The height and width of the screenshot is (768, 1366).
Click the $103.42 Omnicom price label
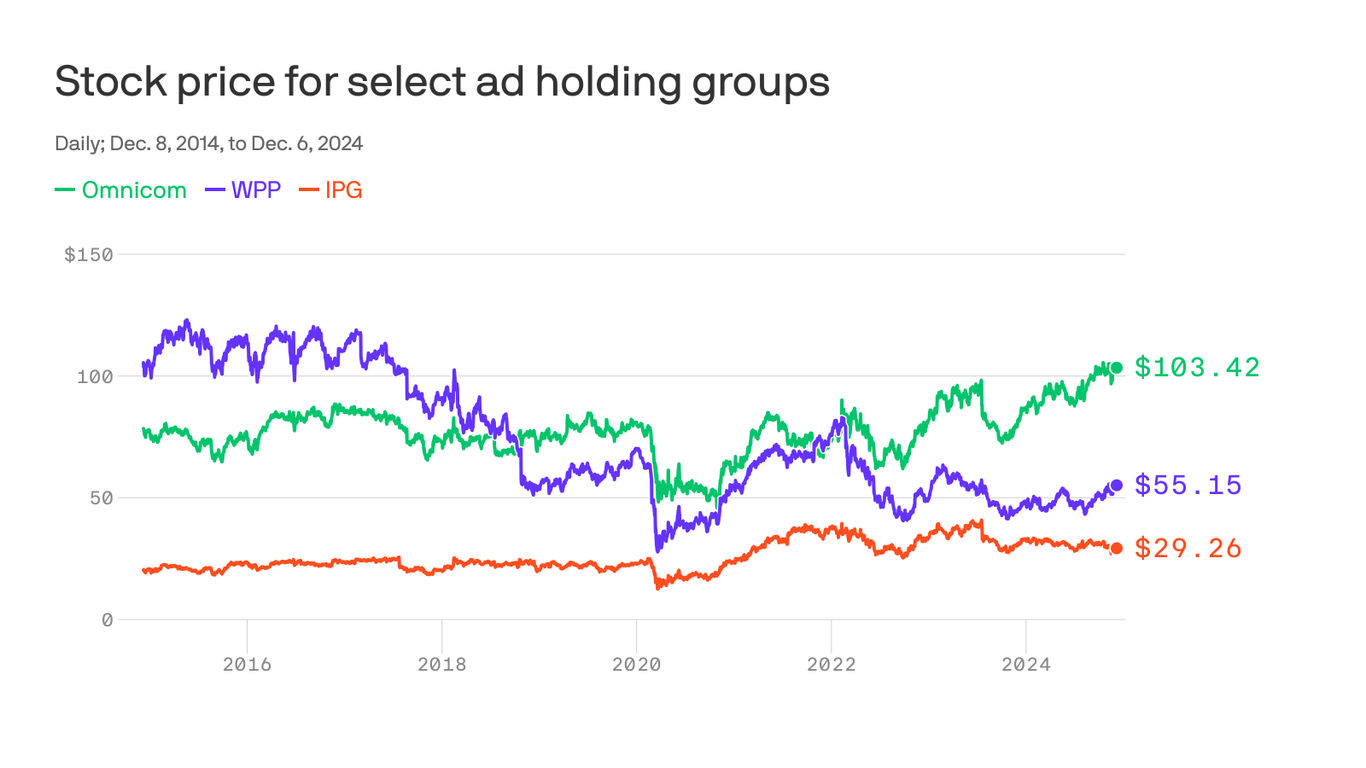(1197, 368)
